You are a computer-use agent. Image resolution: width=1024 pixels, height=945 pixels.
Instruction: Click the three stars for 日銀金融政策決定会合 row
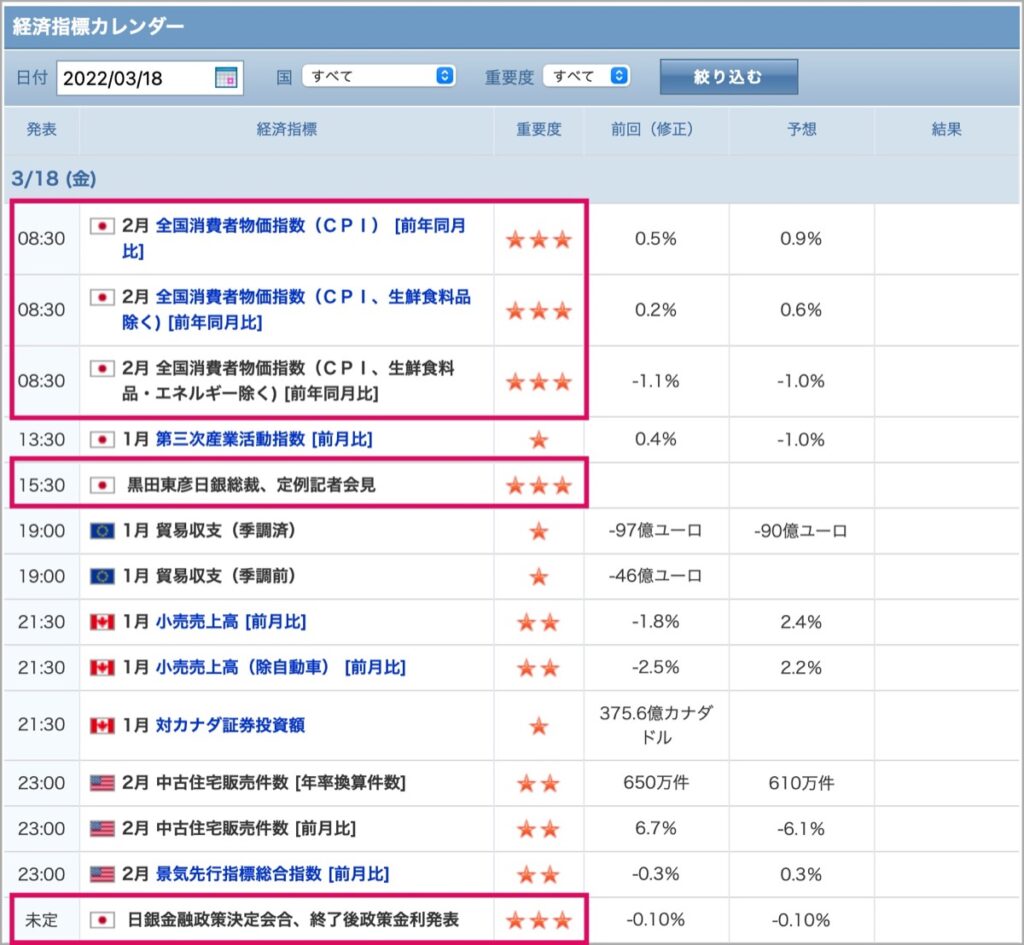[539, 920]
